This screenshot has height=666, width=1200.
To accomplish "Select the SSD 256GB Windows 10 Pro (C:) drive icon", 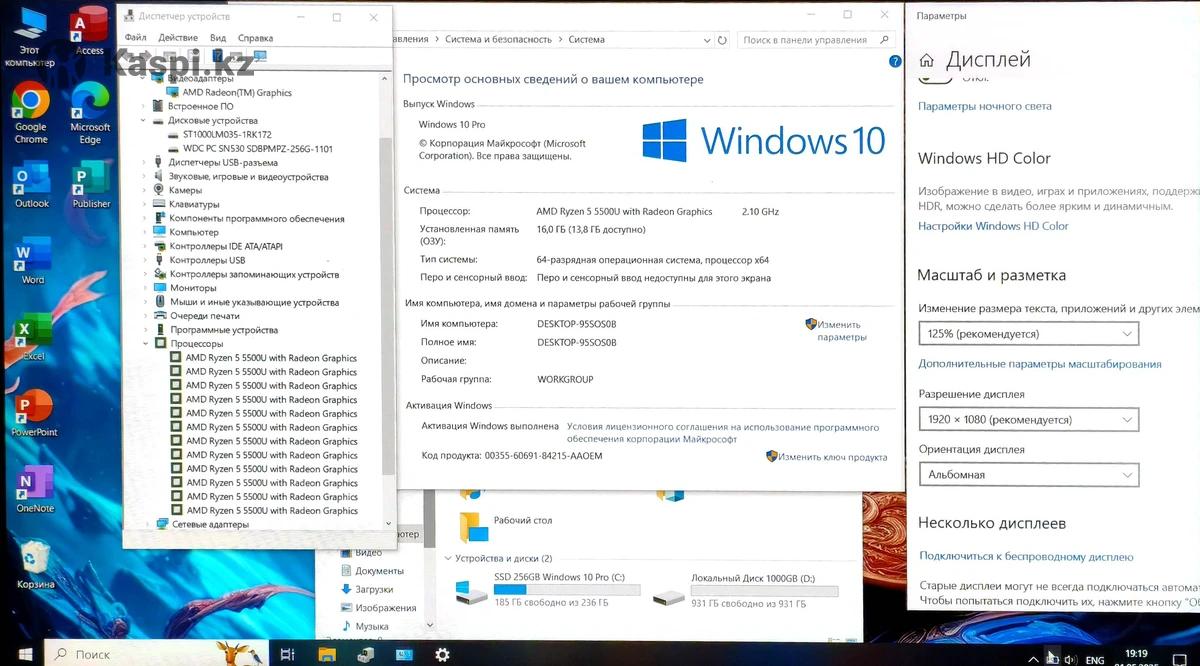I will [x=471, y=593].
